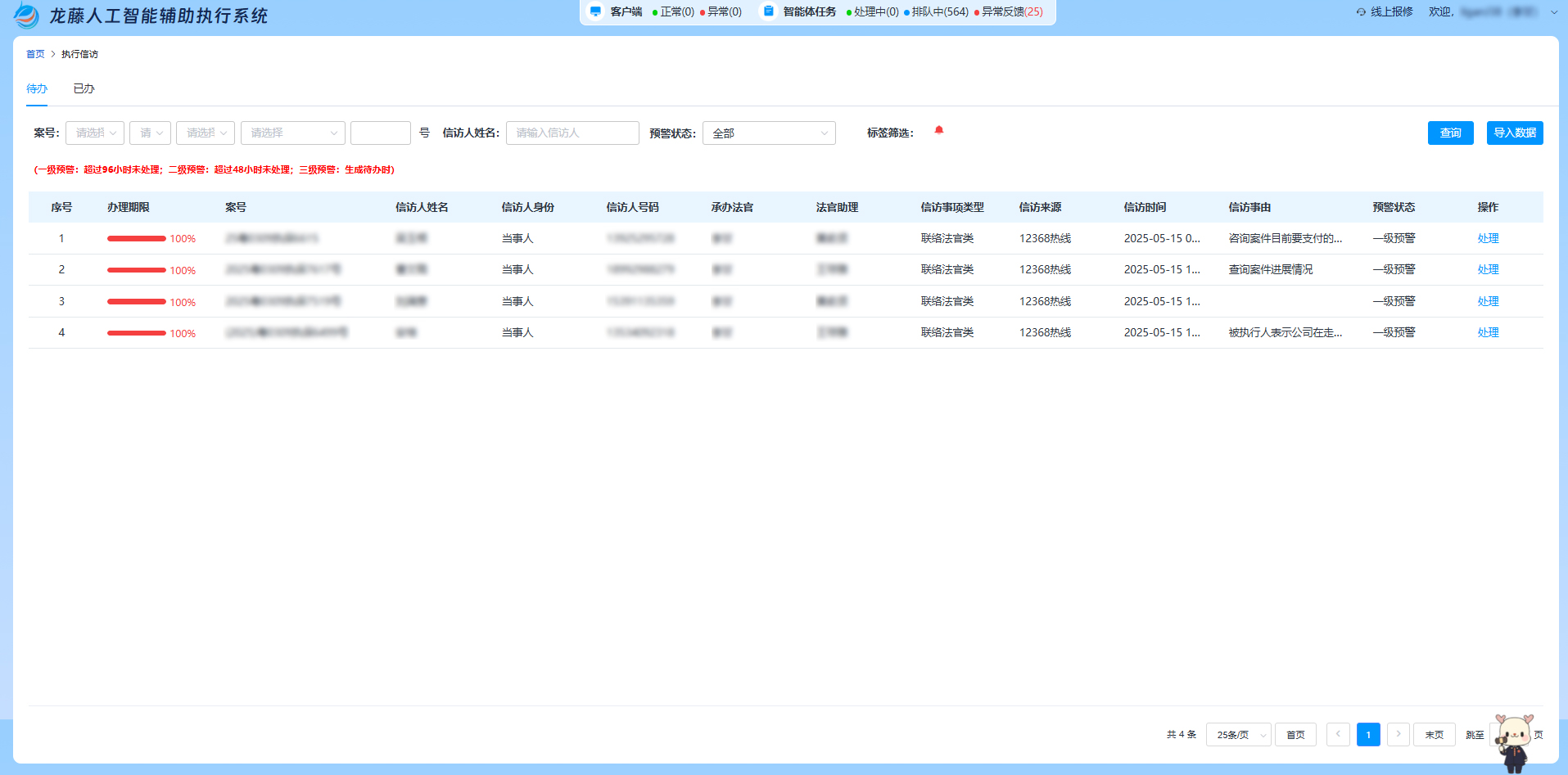The height and width of the screenshot is (775, 1568).
Task: Click the 首页 breadcrumb link
Action: coord(35,55)
